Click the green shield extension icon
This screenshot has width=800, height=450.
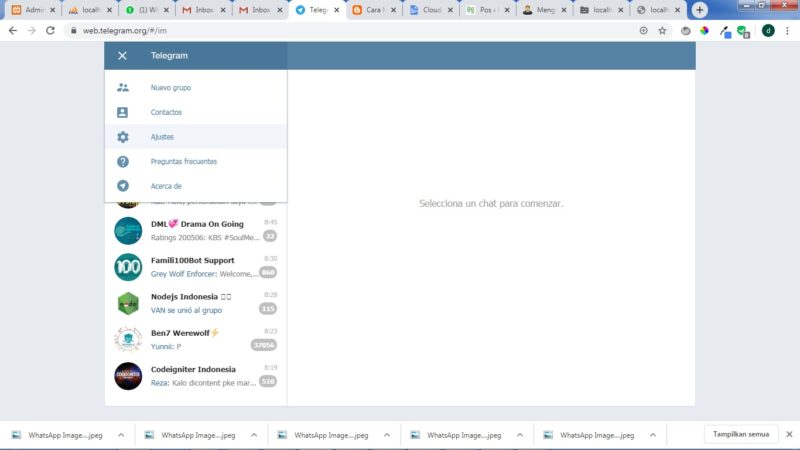coord(743,32)
